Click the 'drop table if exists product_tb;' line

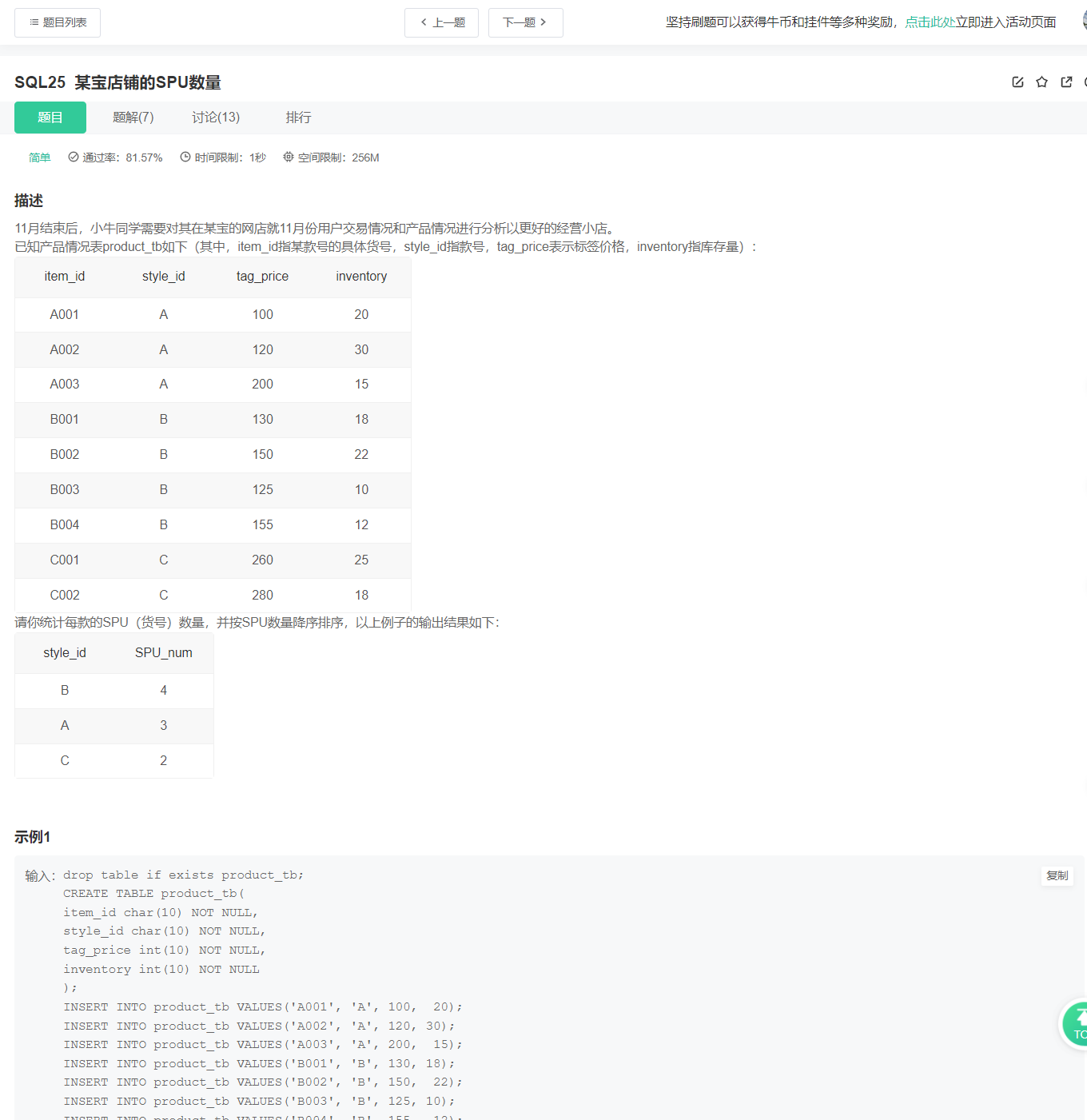(184, 875)
